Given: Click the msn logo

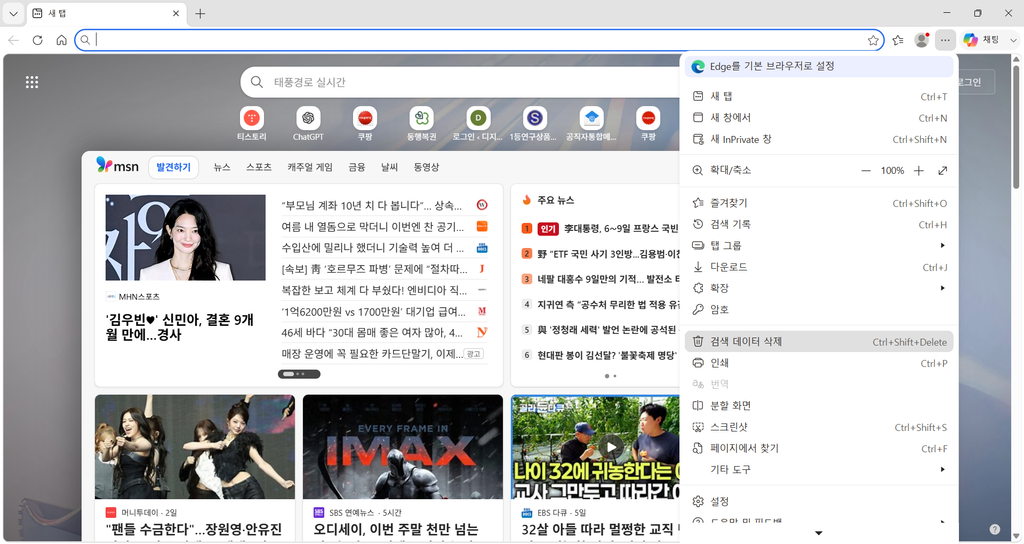Looking at the screenshot, I should [x=118, y=166].
